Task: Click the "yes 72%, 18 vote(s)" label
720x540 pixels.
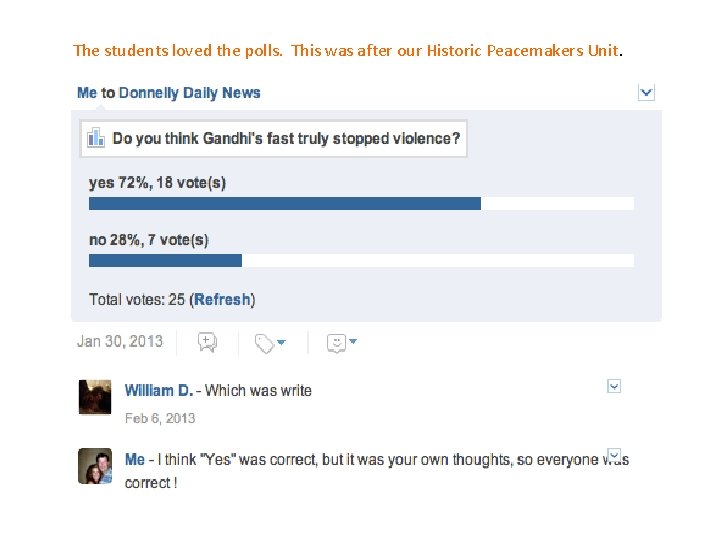Action: (x=157, y=182)
